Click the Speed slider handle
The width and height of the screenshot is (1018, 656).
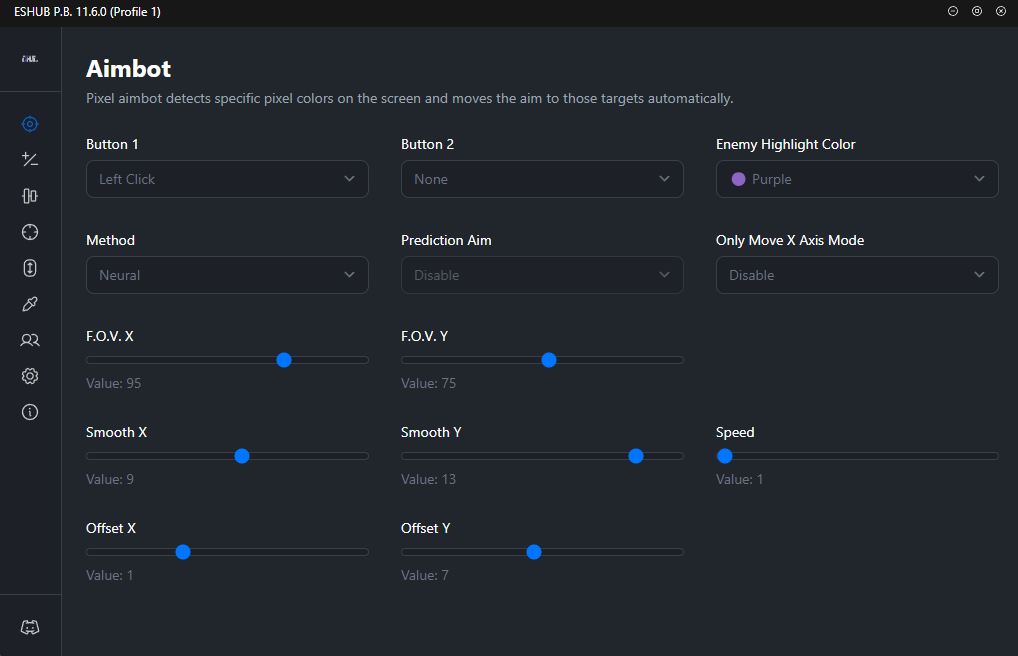click(724, 456)
